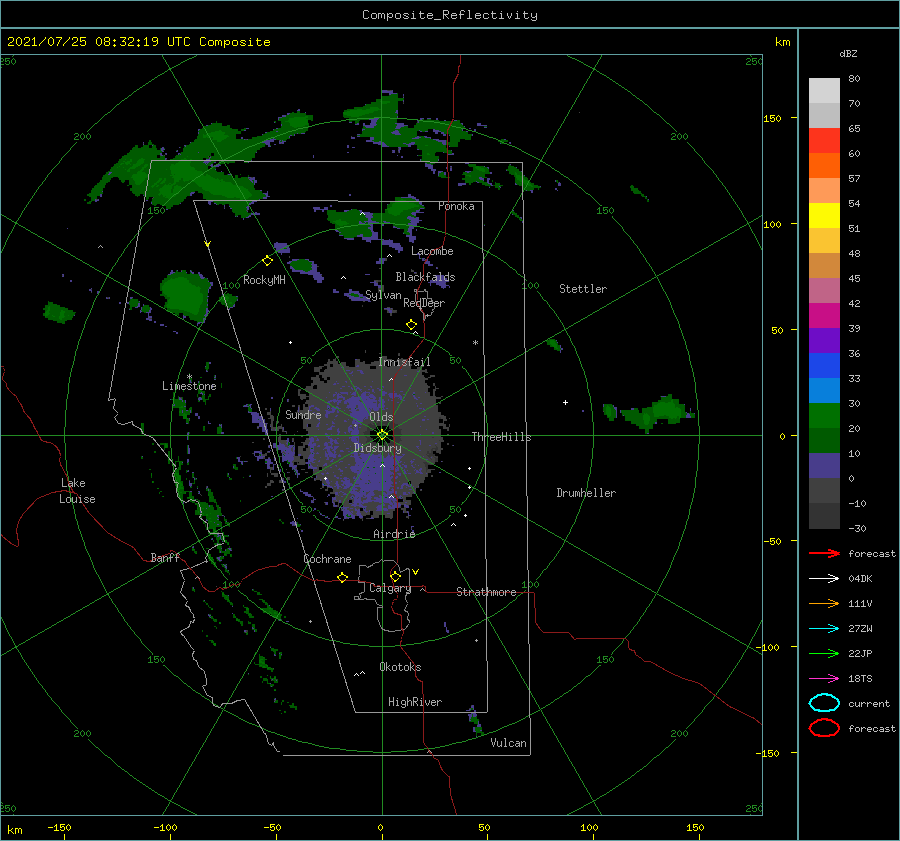Click the purple 39 dBZ color swatch
900x841 pixels.
pyautogui.click(x=824, y=340)
